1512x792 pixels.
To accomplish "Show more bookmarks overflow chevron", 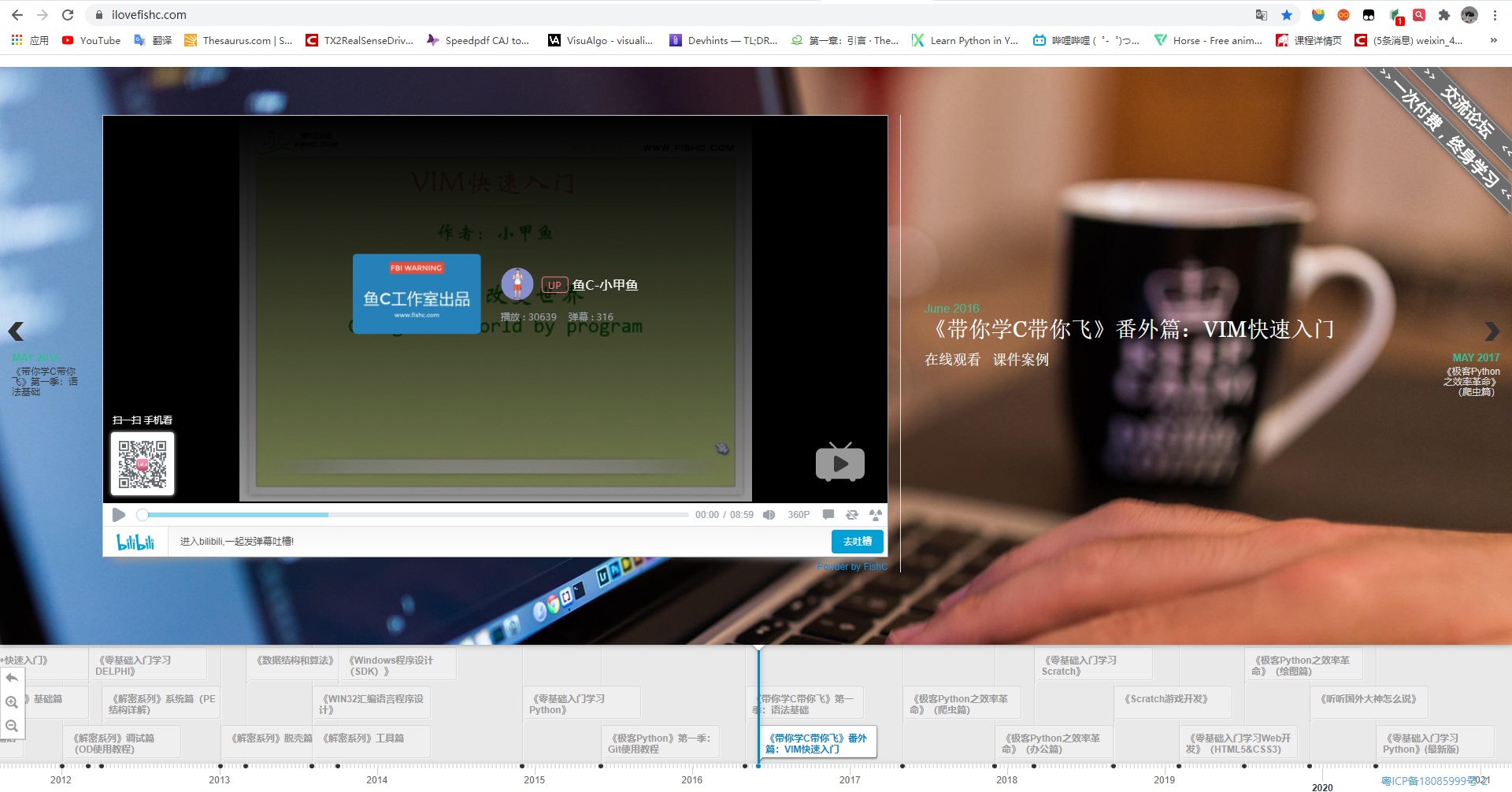I will [x=1493, y=40].
